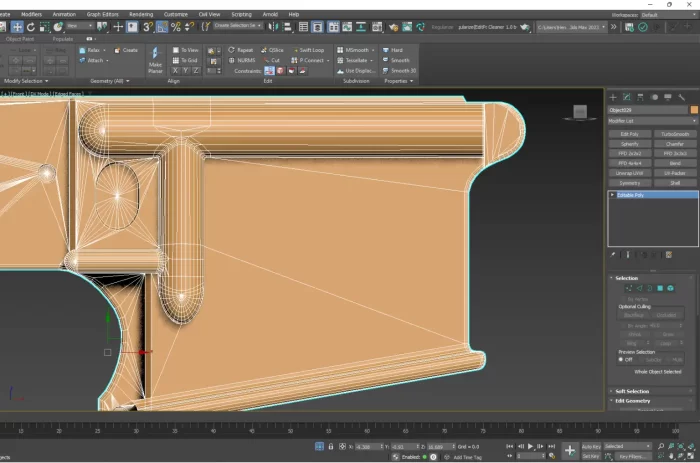Open the Modifier List dropdown

pos(651,121)
